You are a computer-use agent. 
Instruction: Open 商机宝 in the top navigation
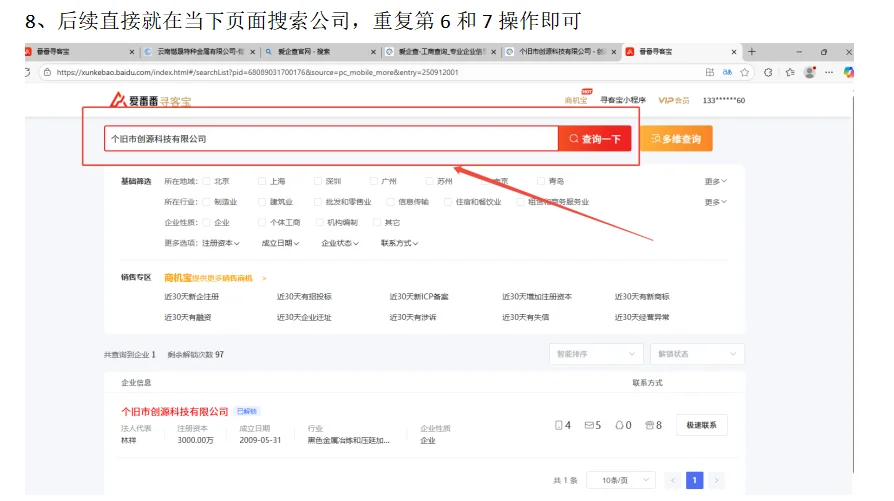point(576,100)
